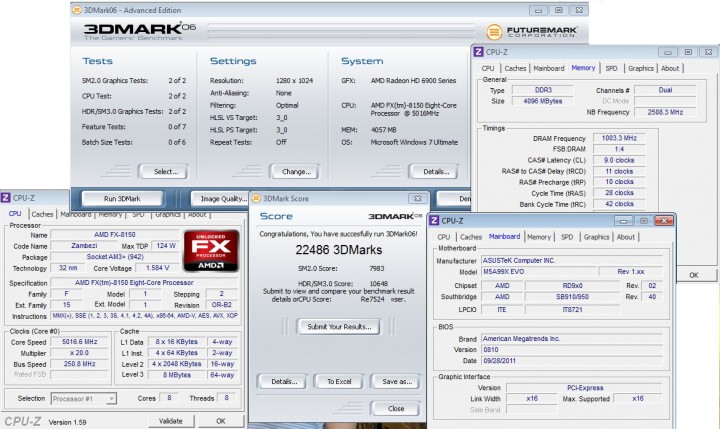Viewport: 720px width, 429px height.
Task: Click the CPU-Z Memory window title icon
Action: [x=478, y=52]
